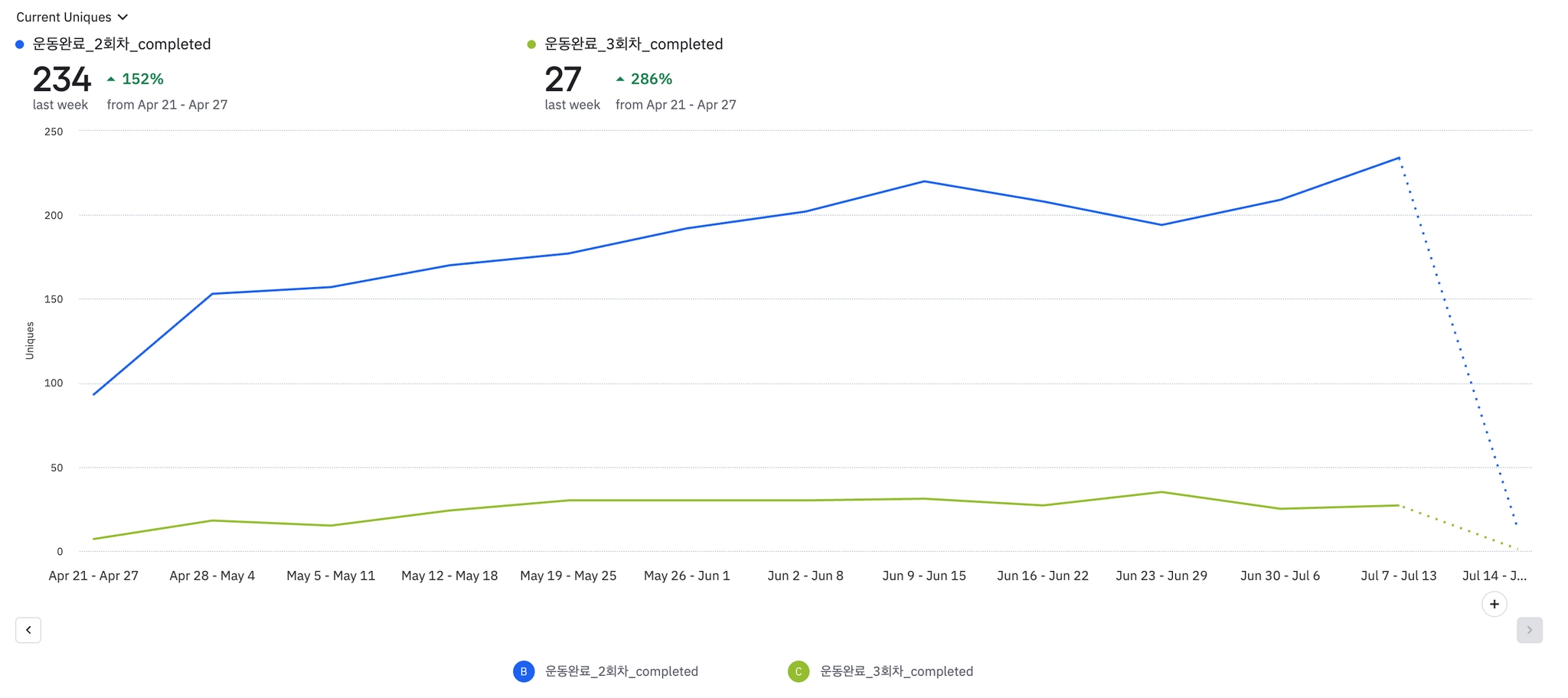
Task: Click the 152% increase indicator
Action: pyautogui.click(x=136, y=79)
